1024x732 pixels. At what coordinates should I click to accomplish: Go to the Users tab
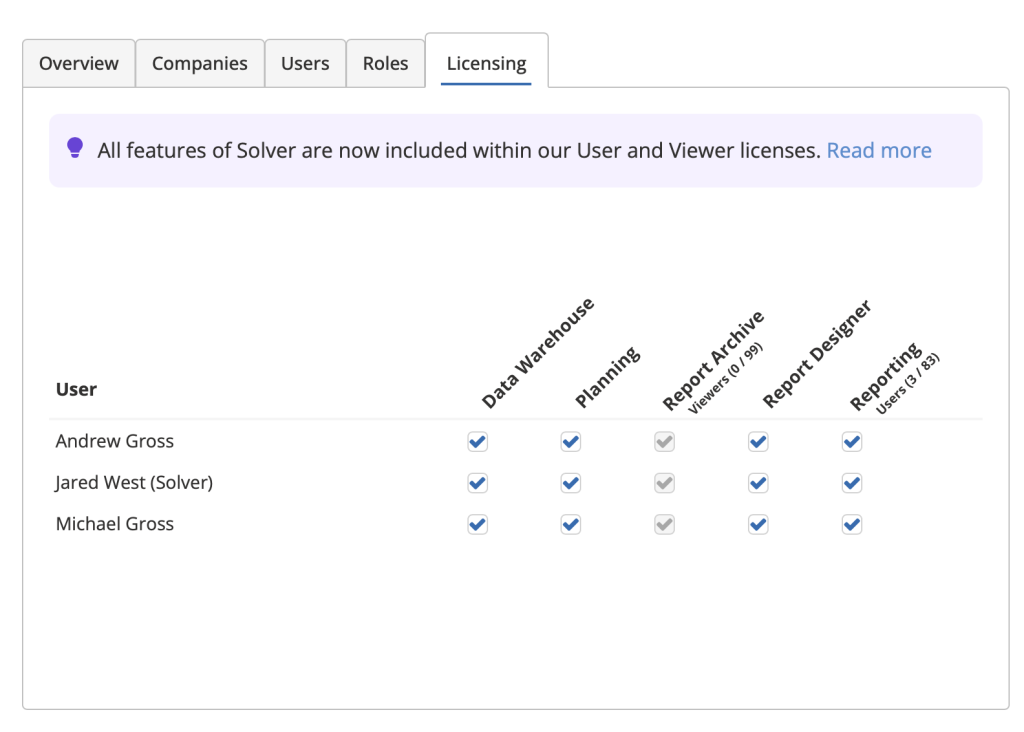point(305,63)
